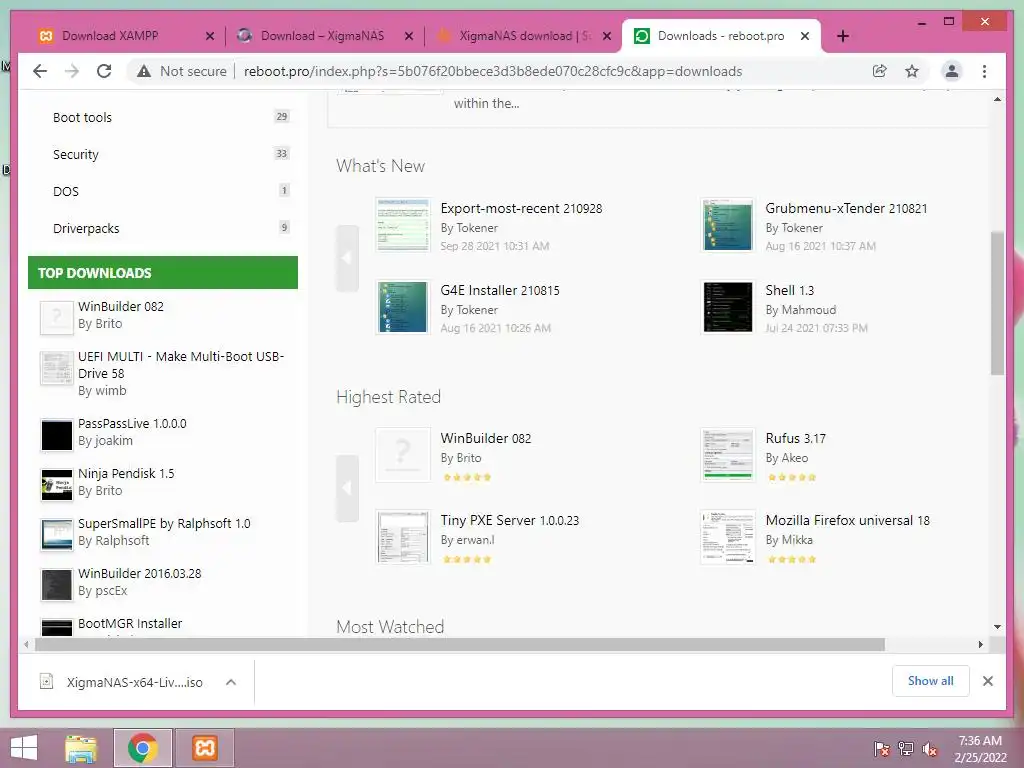Open the Security category
The width and height of the screenshot is (1024, 768).
(76, 155)
